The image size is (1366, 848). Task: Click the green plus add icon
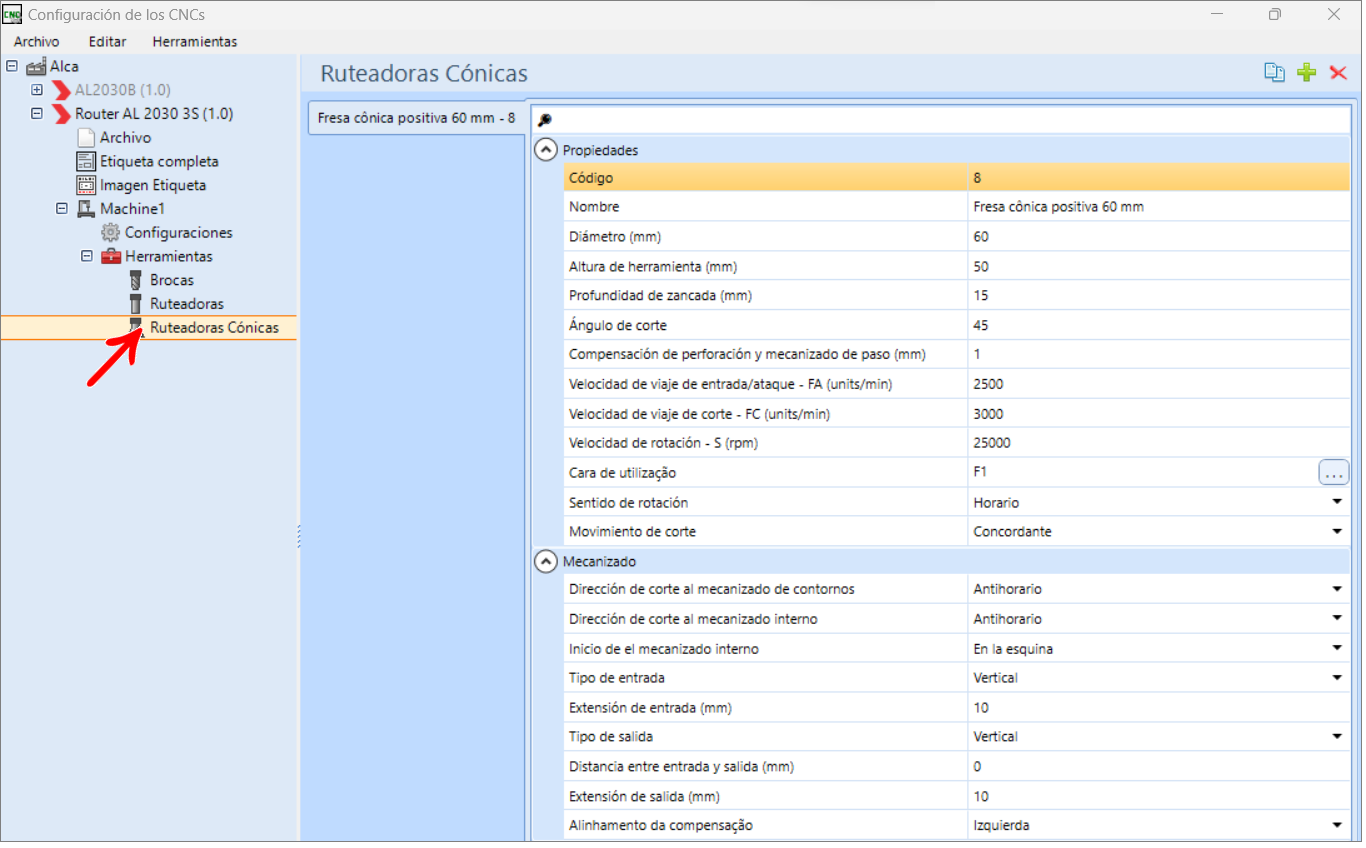tap(1306, 72)
